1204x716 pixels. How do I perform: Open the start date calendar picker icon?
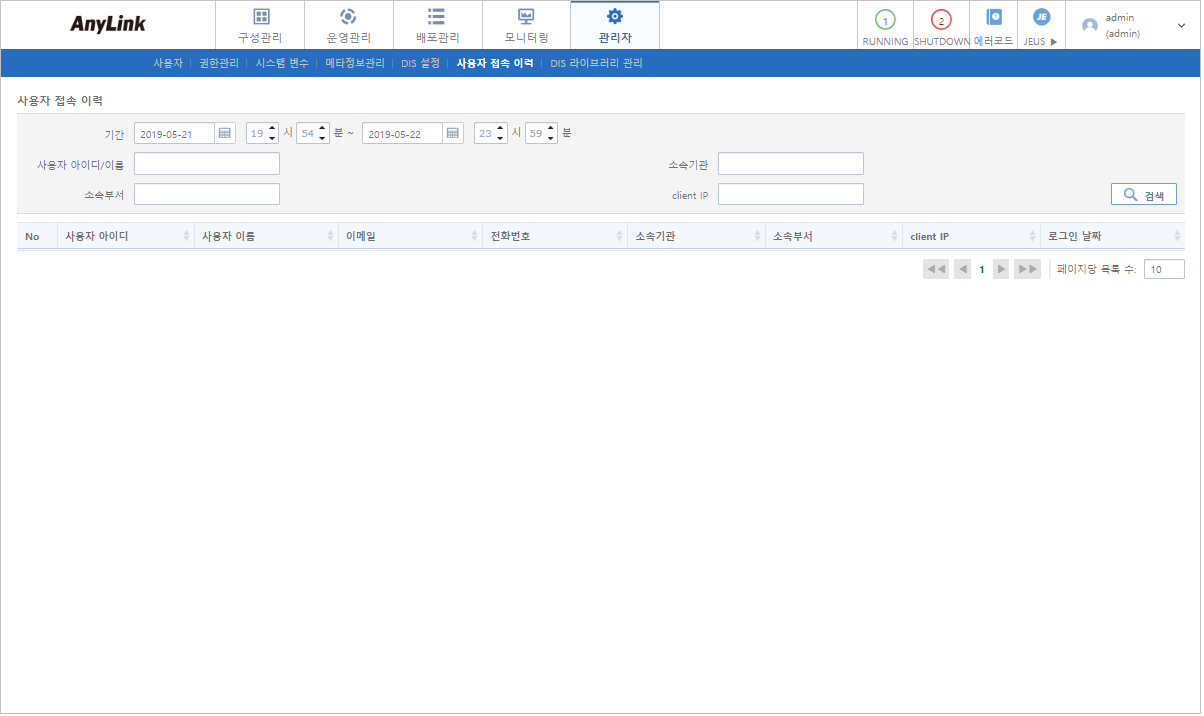pos(225,134)
